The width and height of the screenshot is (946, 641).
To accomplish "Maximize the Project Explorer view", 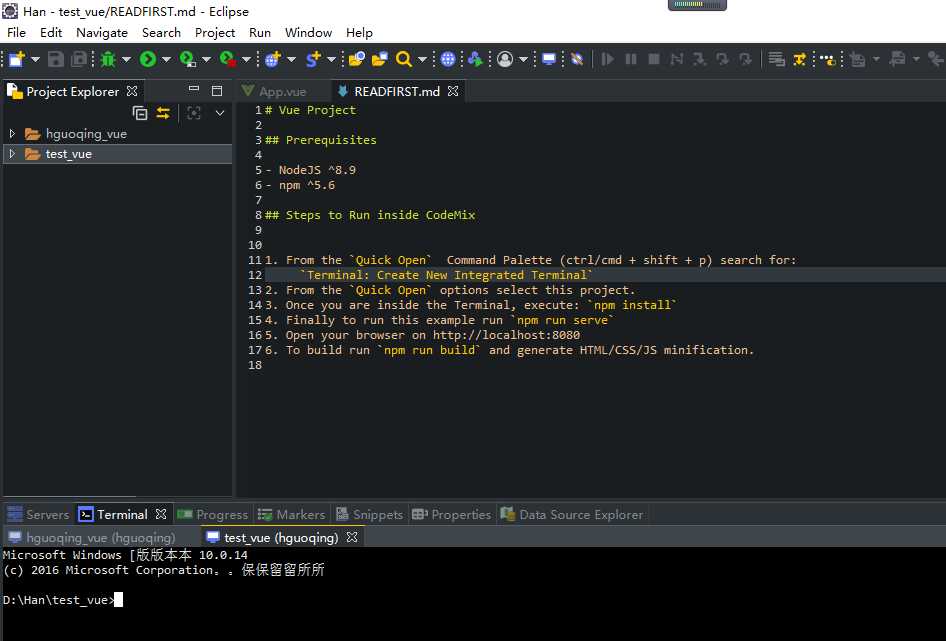I will 217,91.
